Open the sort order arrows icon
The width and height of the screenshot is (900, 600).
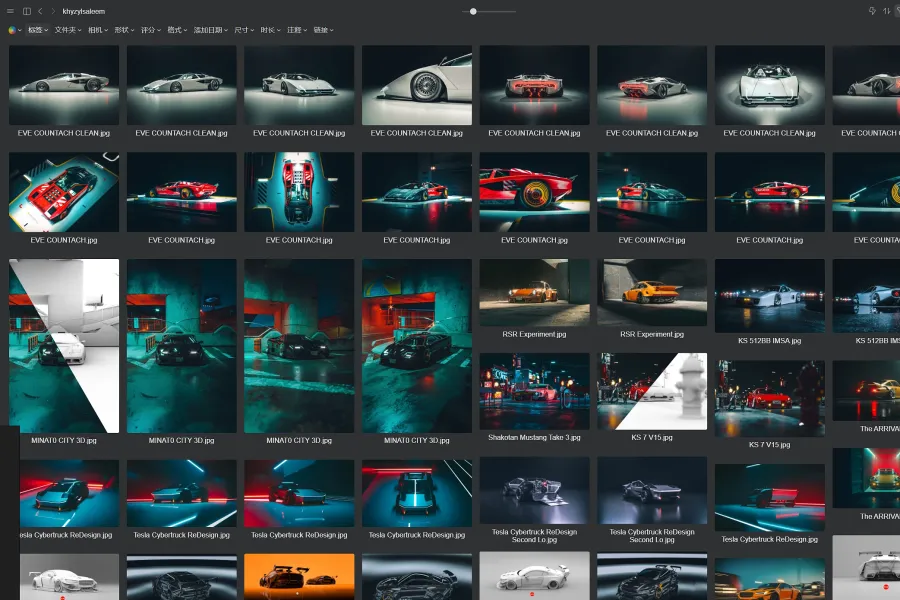(886, 11)
